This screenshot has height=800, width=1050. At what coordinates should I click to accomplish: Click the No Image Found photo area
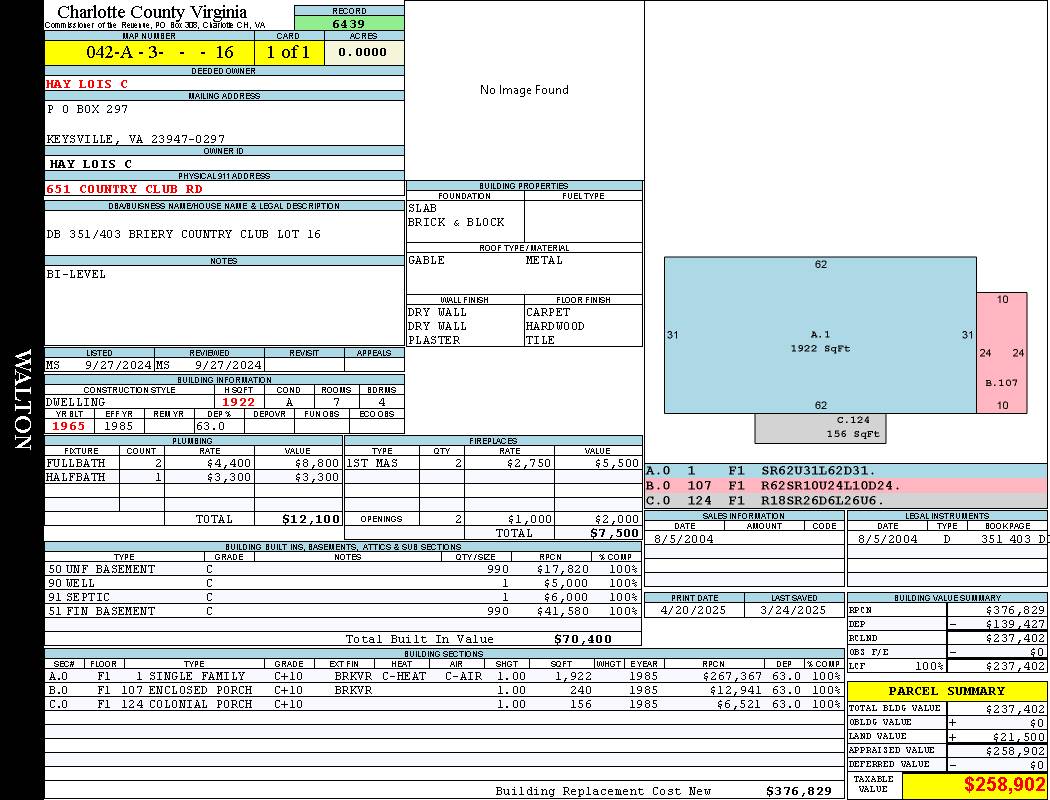click(524, 90)
